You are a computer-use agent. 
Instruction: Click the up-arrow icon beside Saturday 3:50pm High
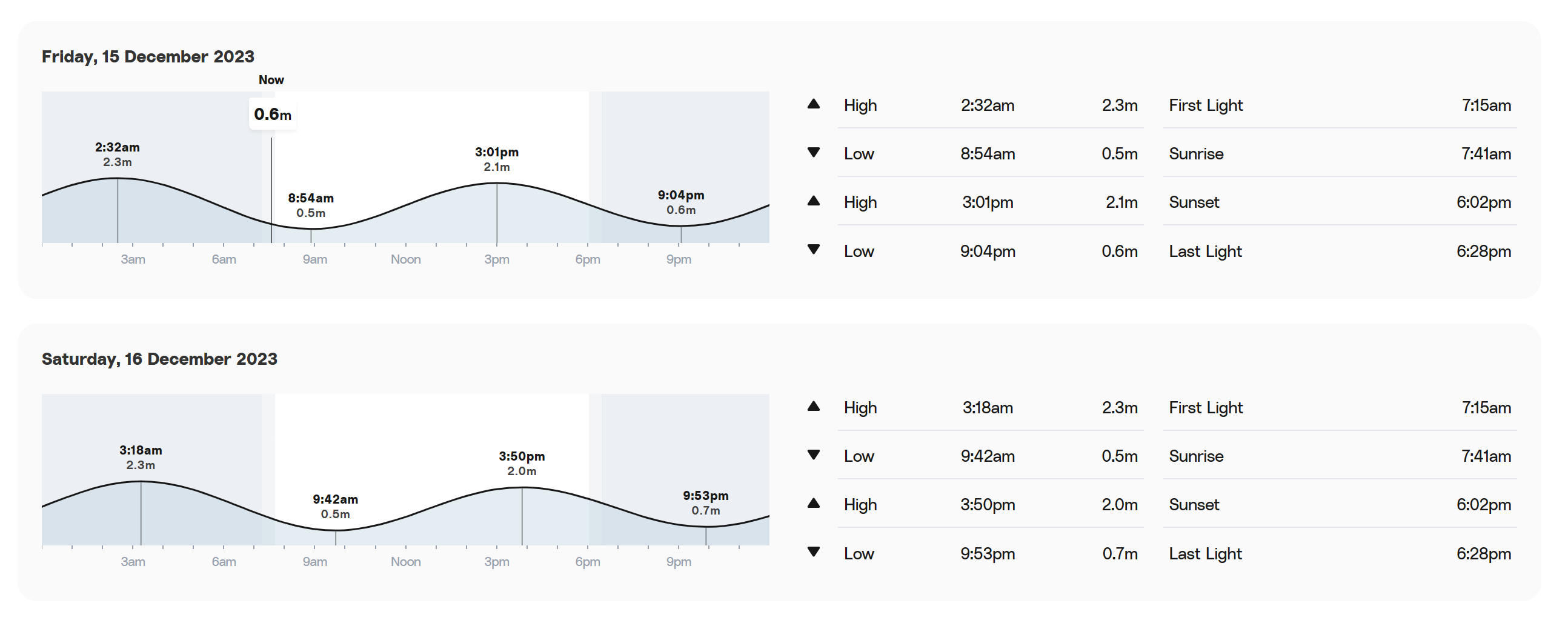813,503
